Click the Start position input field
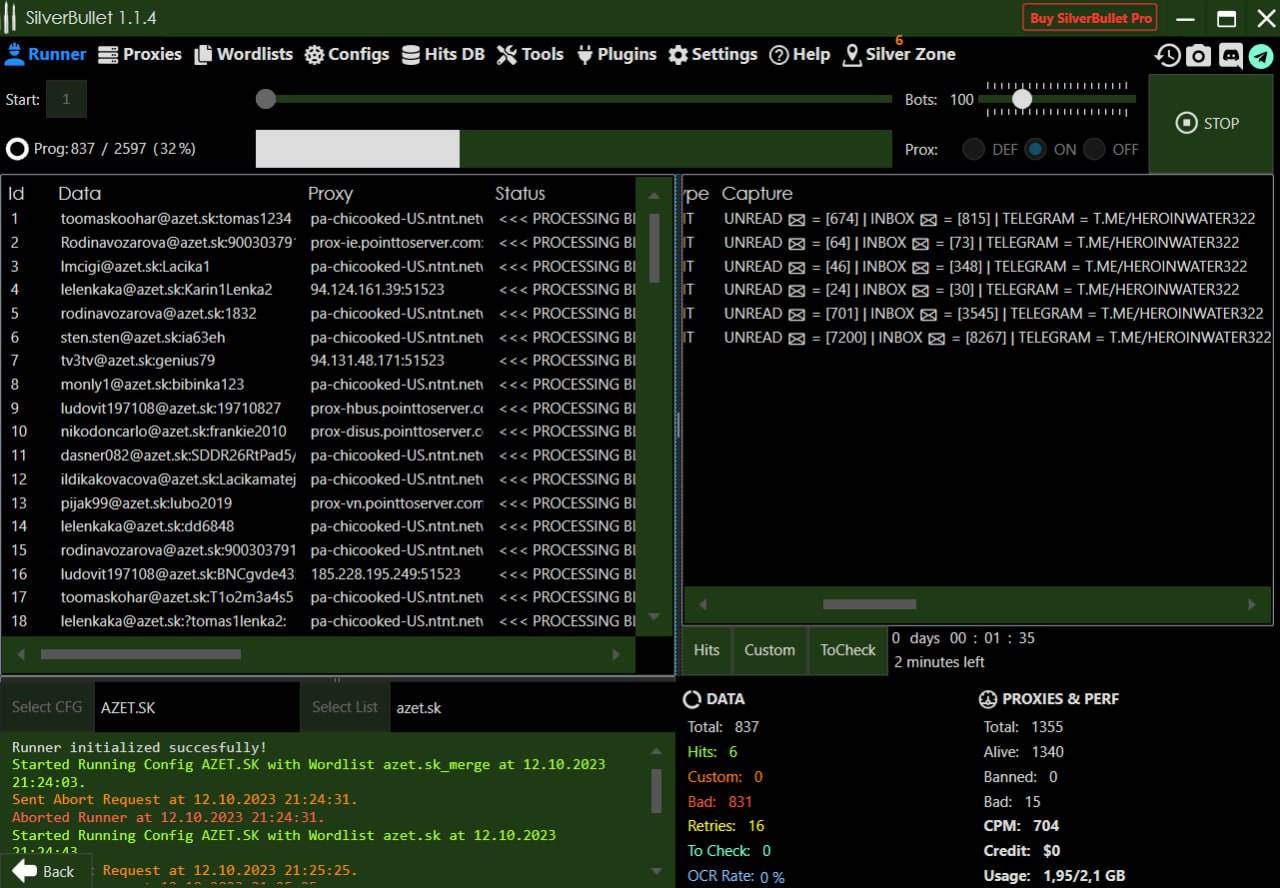This screenshot has width=1280, height=888. pyautogui.click(x=67, y=100)
